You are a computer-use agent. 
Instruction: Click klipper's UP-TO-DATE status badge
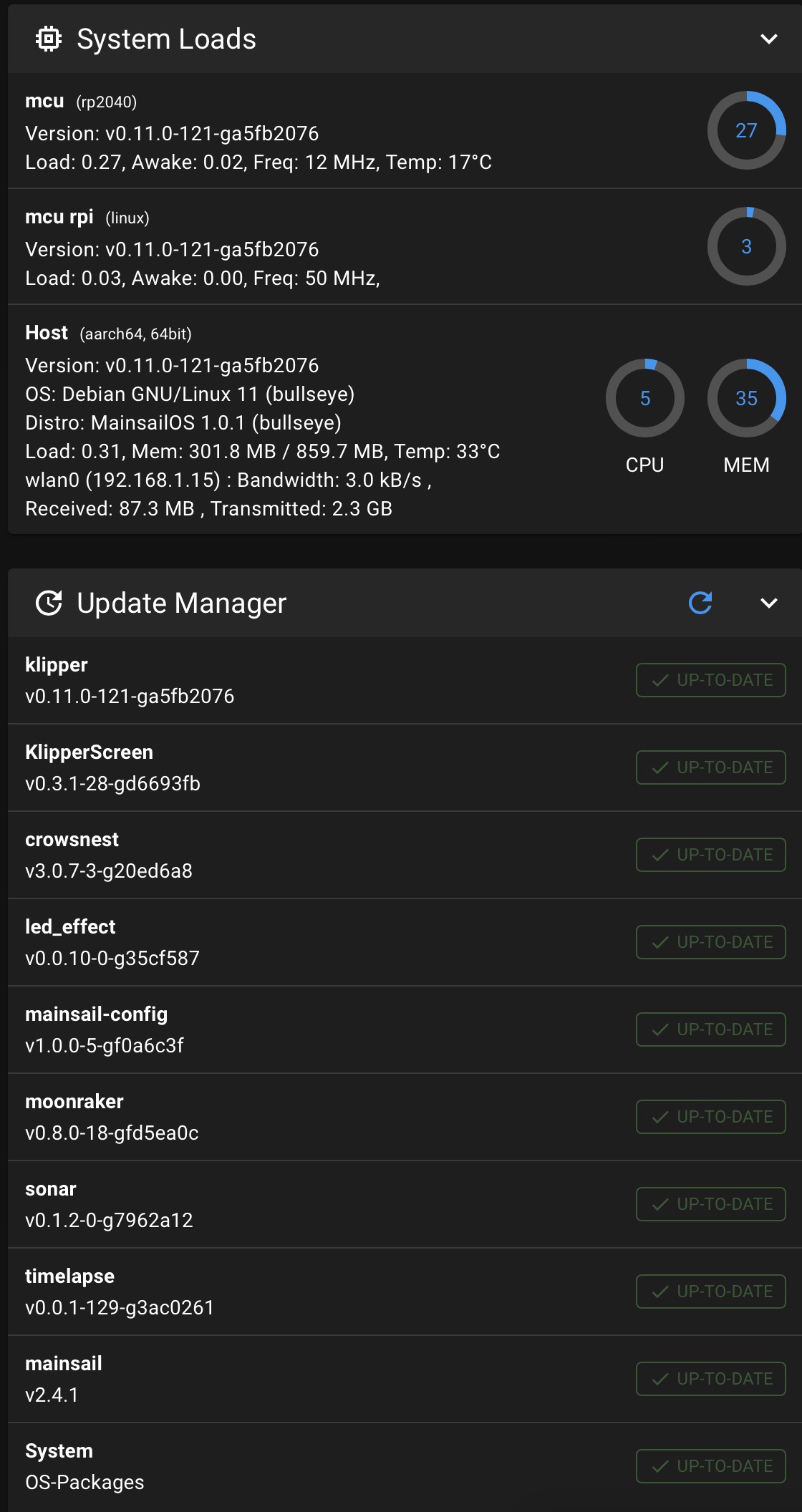coord(710,680)
